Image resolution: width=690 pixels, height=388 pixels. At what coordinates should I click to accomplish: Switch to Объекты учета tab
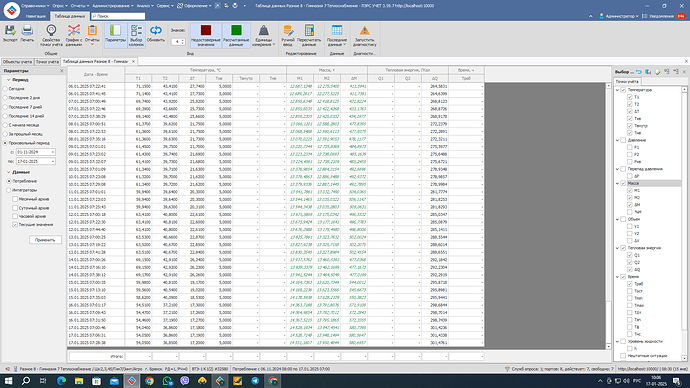click(x=17, y=62)
